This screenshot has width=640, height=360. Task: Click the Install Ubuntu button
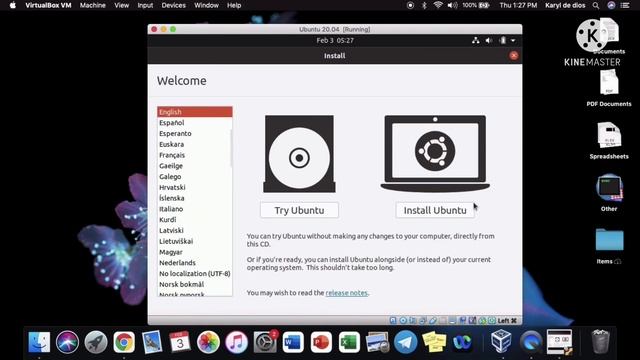[435, 210]
